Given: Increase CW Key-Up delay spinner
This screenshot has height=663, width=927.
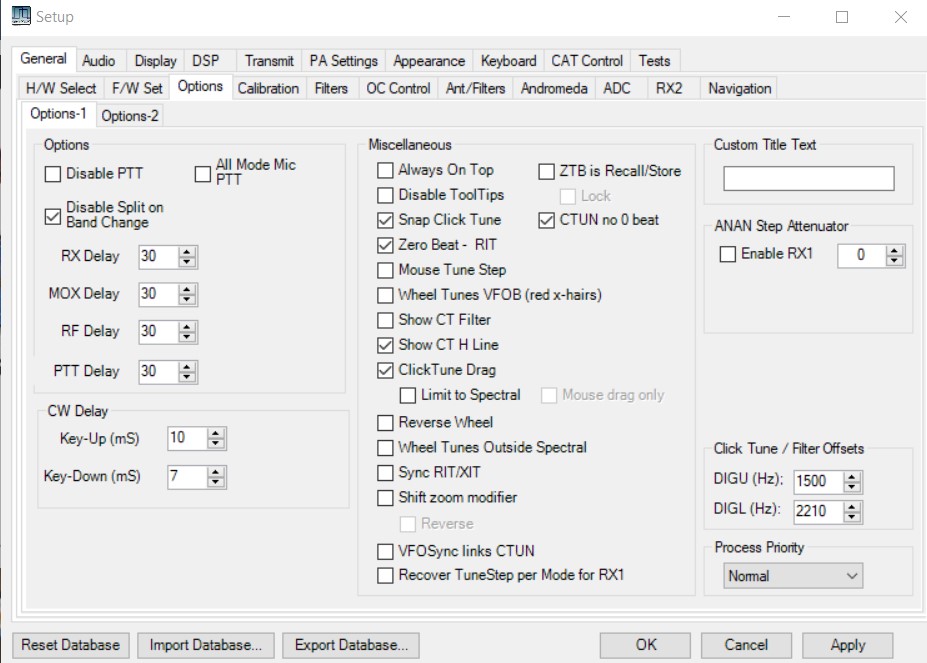Looking at the screenshot, I should (216, 433).
